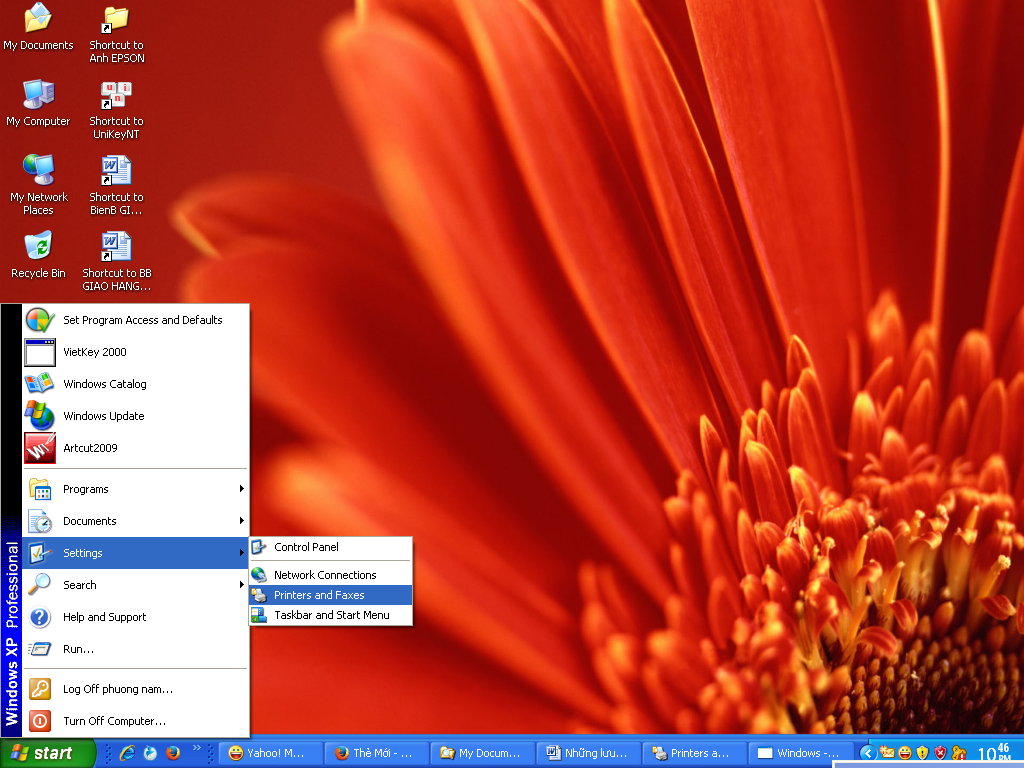
Task: Click the yellow Windows Update shield tray icon
Action: [x=922, y=753]
